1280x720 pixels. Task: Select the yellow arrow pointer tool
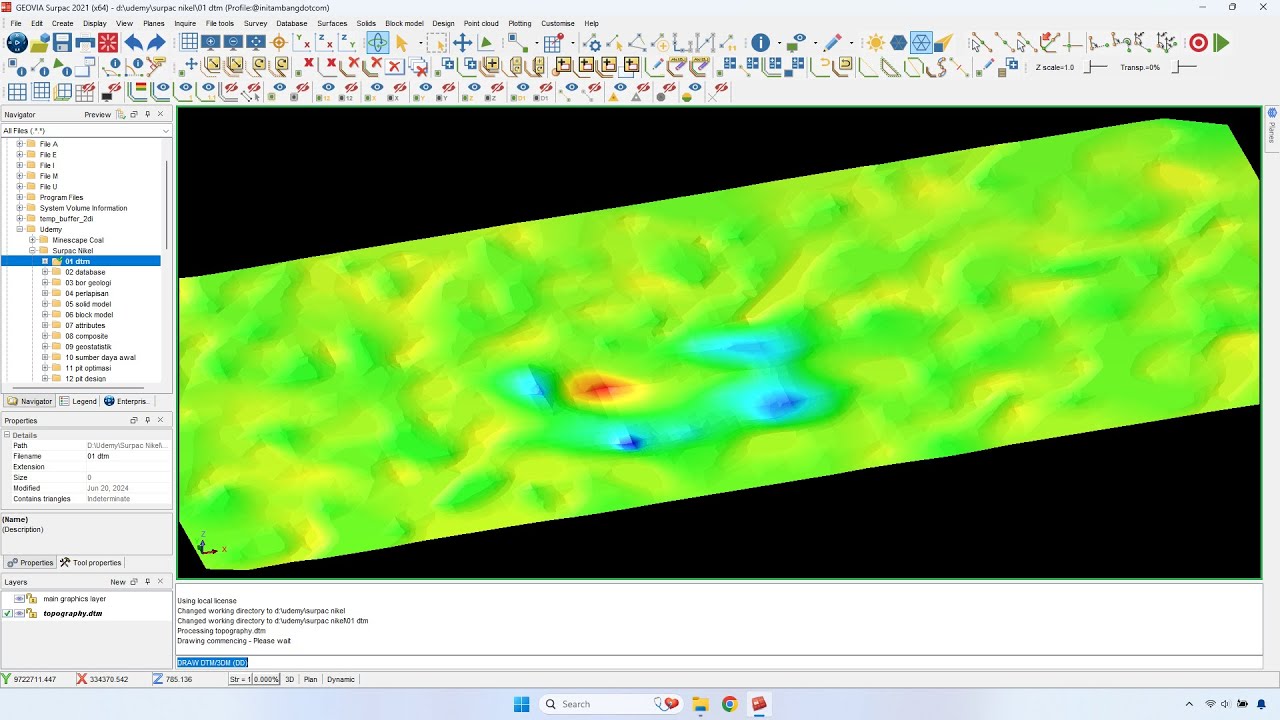[402, 43]
